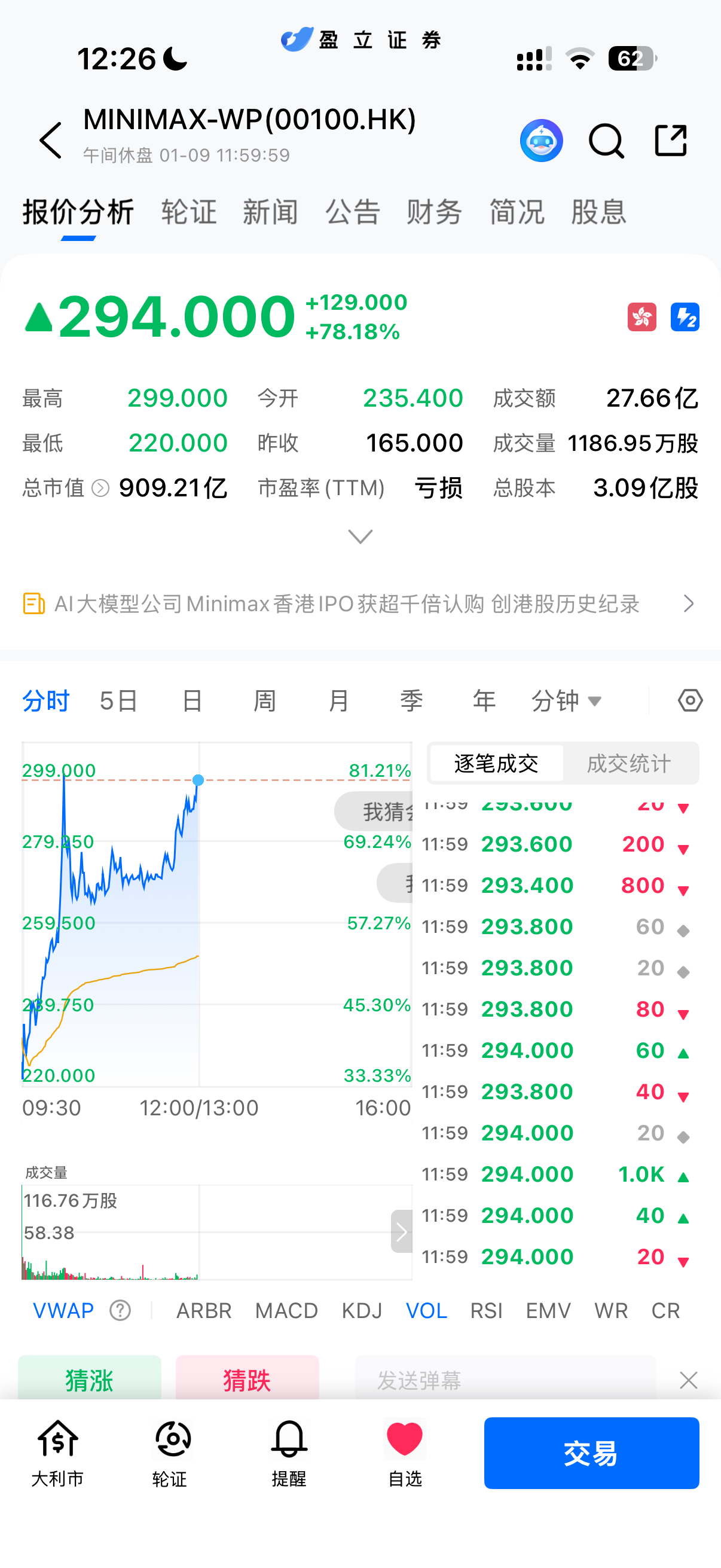This screenshot has width=721, height=1568.
Task: Tap the 发送弹幕 input field
Action: (x=506, y=1378)
